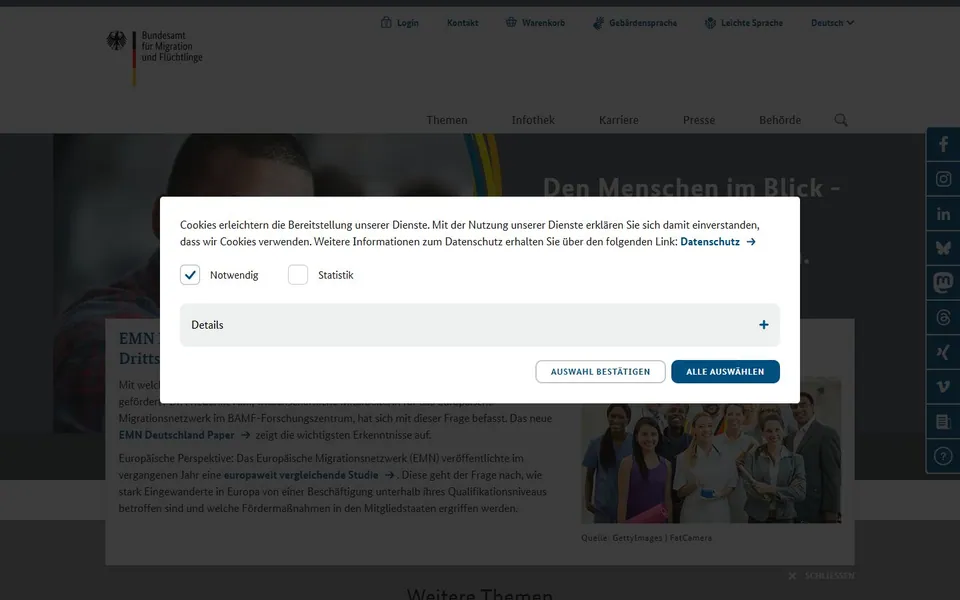This screenshot has height=600, width=960.
Task: Follow the Datenschutz link in cookie notice
Action: (x=718, y=242)
